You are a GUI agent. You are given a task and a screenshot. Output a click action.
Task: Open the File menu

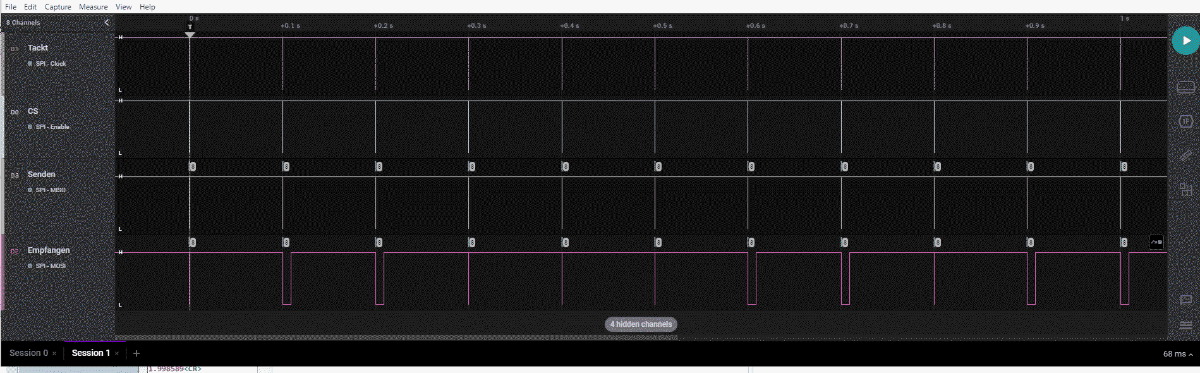11,6
